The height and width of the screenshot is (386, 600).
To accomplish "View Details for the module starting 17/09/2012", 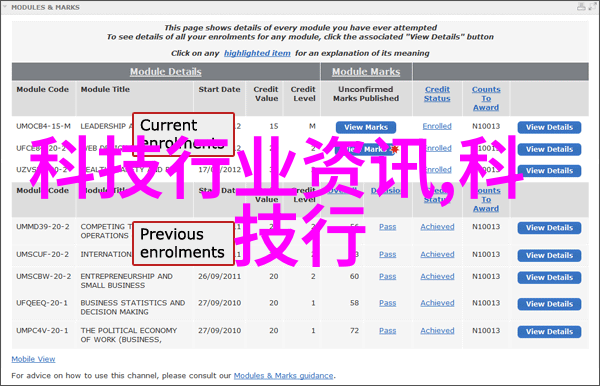I will [x=549, y=171].
